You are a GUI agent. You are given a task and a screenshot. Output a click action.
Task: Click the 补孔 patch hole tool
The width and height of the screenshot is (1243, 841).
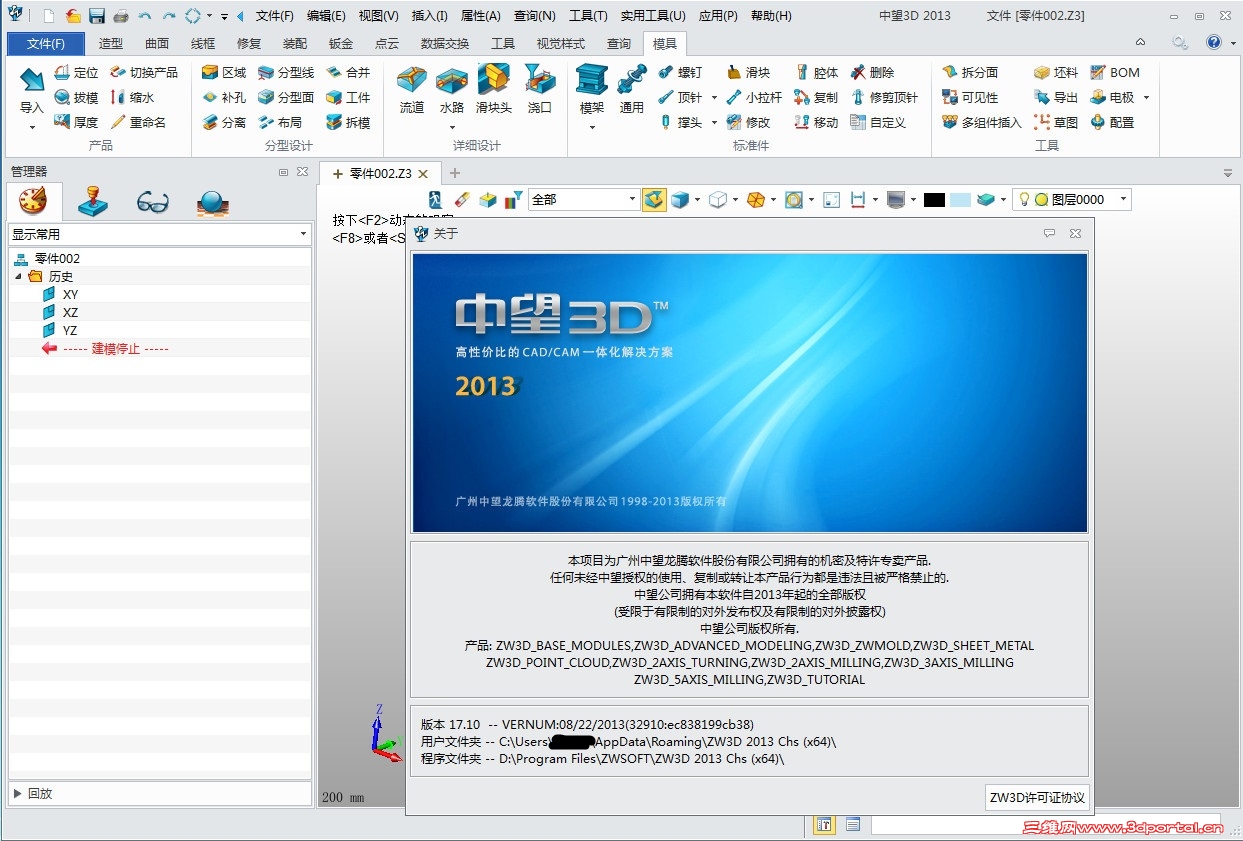pos(224,98)
